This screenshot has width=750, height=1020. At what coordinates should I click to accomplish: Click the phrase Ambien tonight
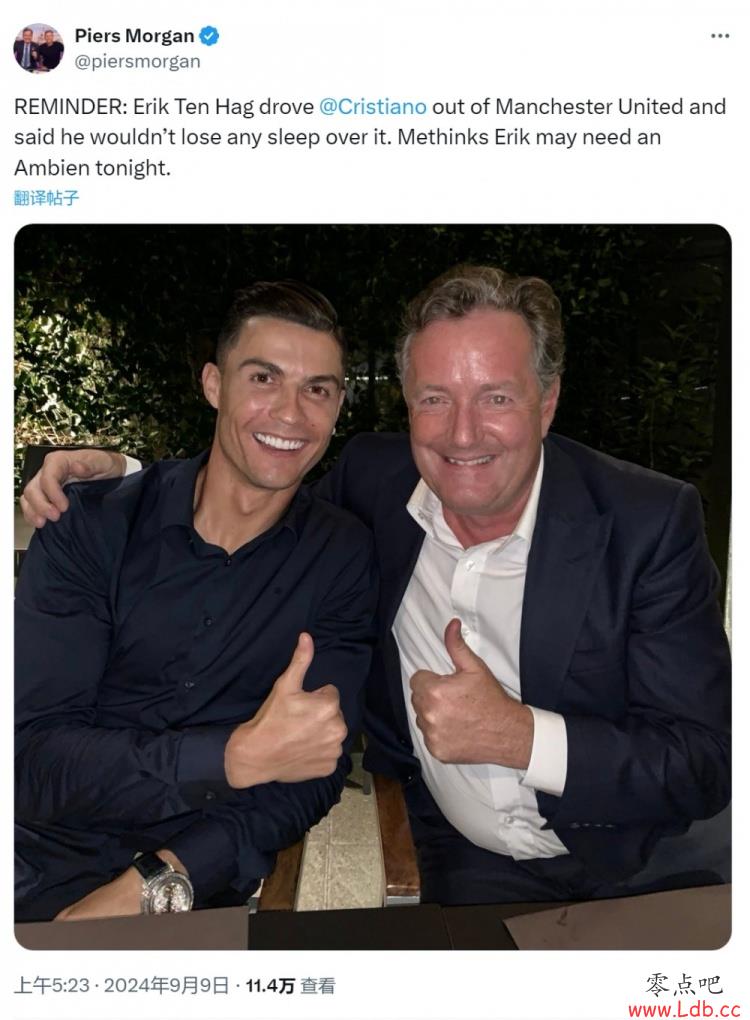(92, 168)
